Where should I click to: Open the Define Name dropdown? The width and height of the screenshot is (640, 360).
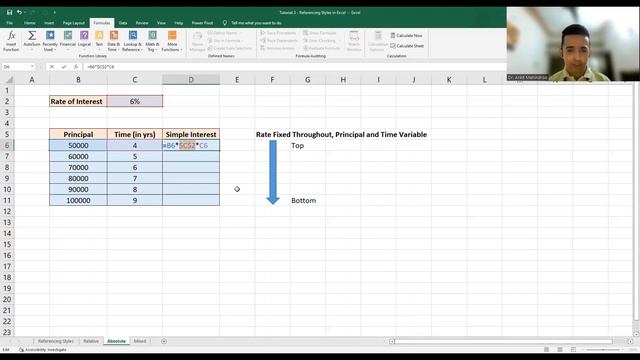240,33
